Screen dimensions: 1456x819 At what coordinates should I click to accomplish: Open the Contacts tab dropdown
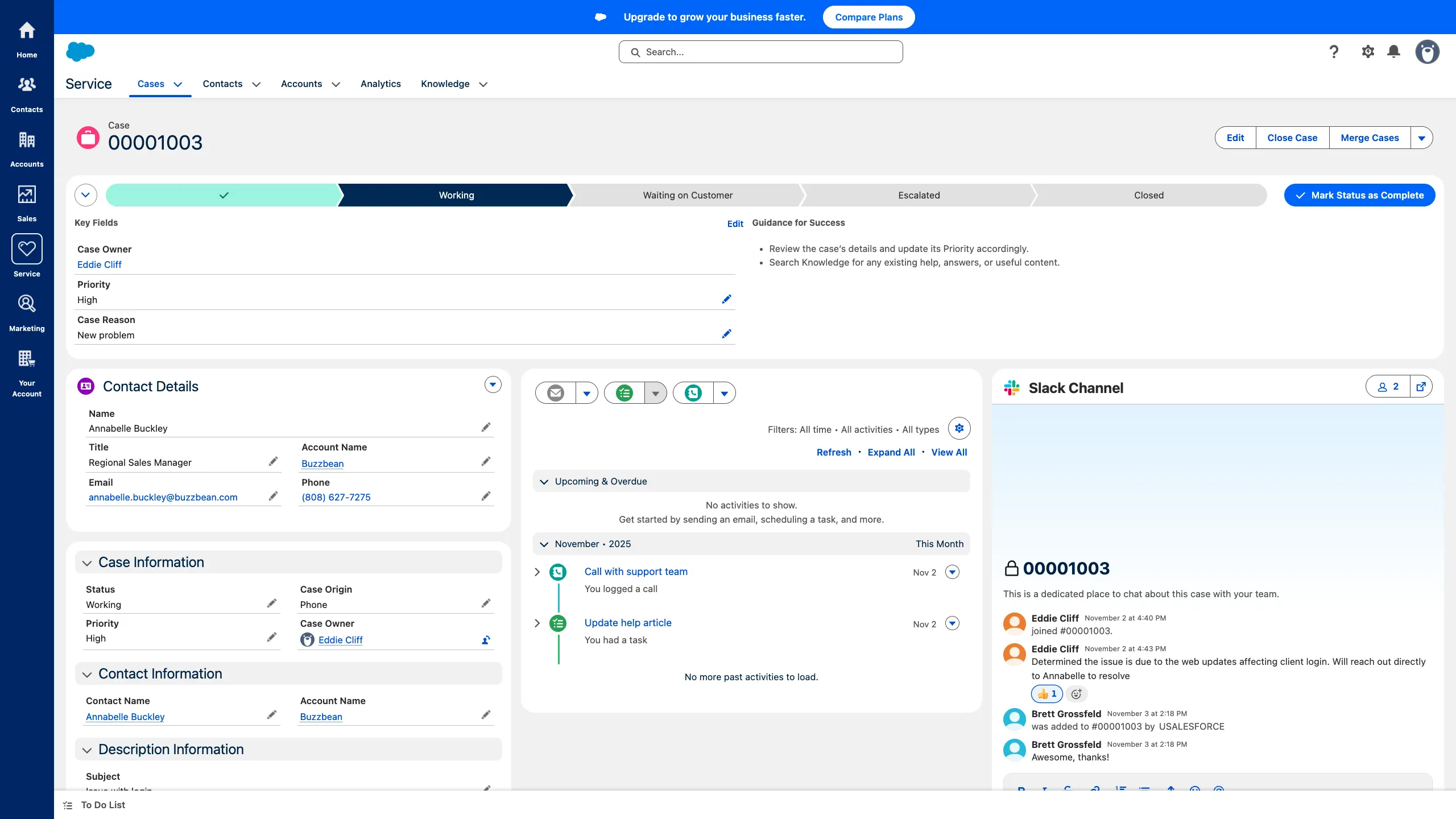pyautogui.click(x=256, y=84)
